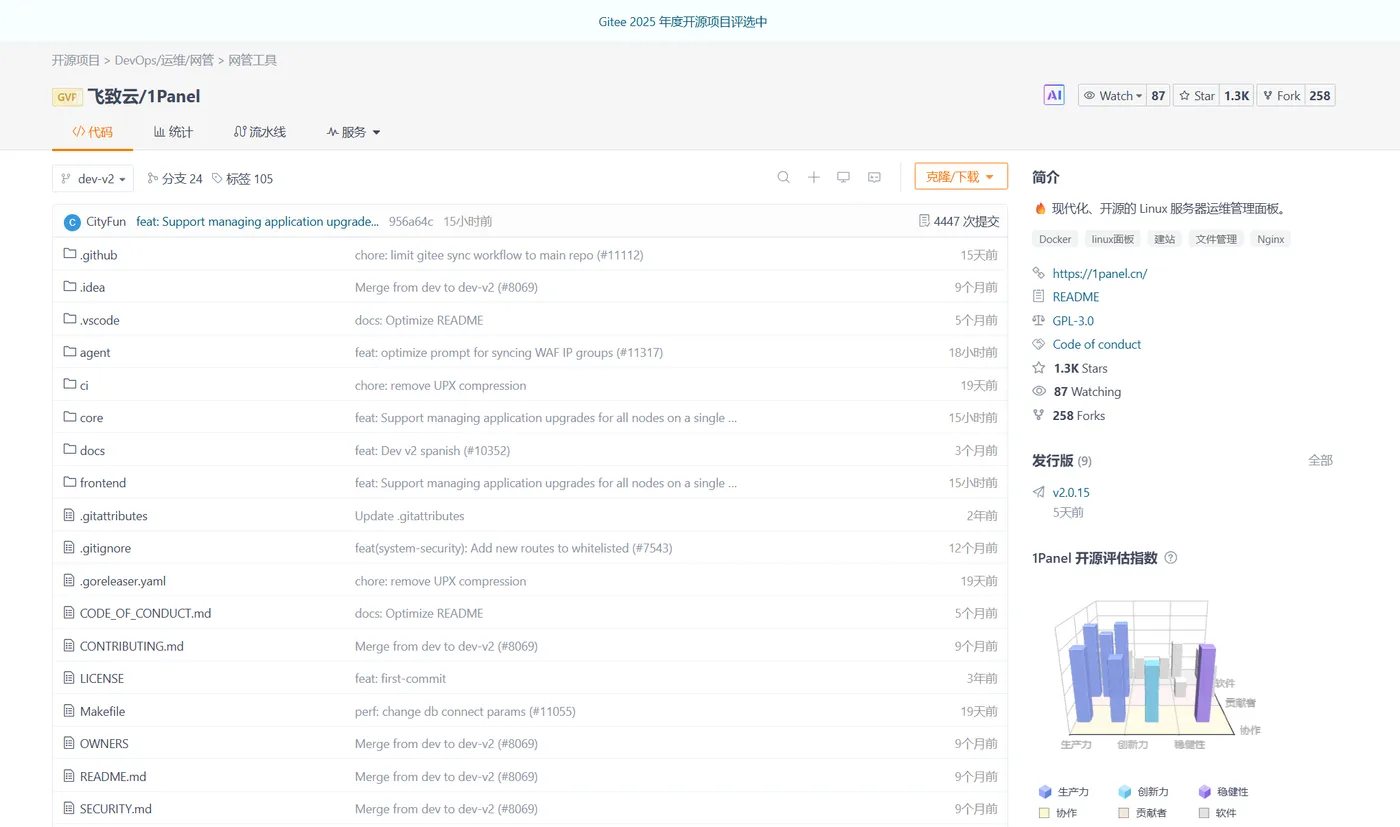Open release v2.0.15
This screenshot has height=827, width=1400.
[x=1071, y=492]
